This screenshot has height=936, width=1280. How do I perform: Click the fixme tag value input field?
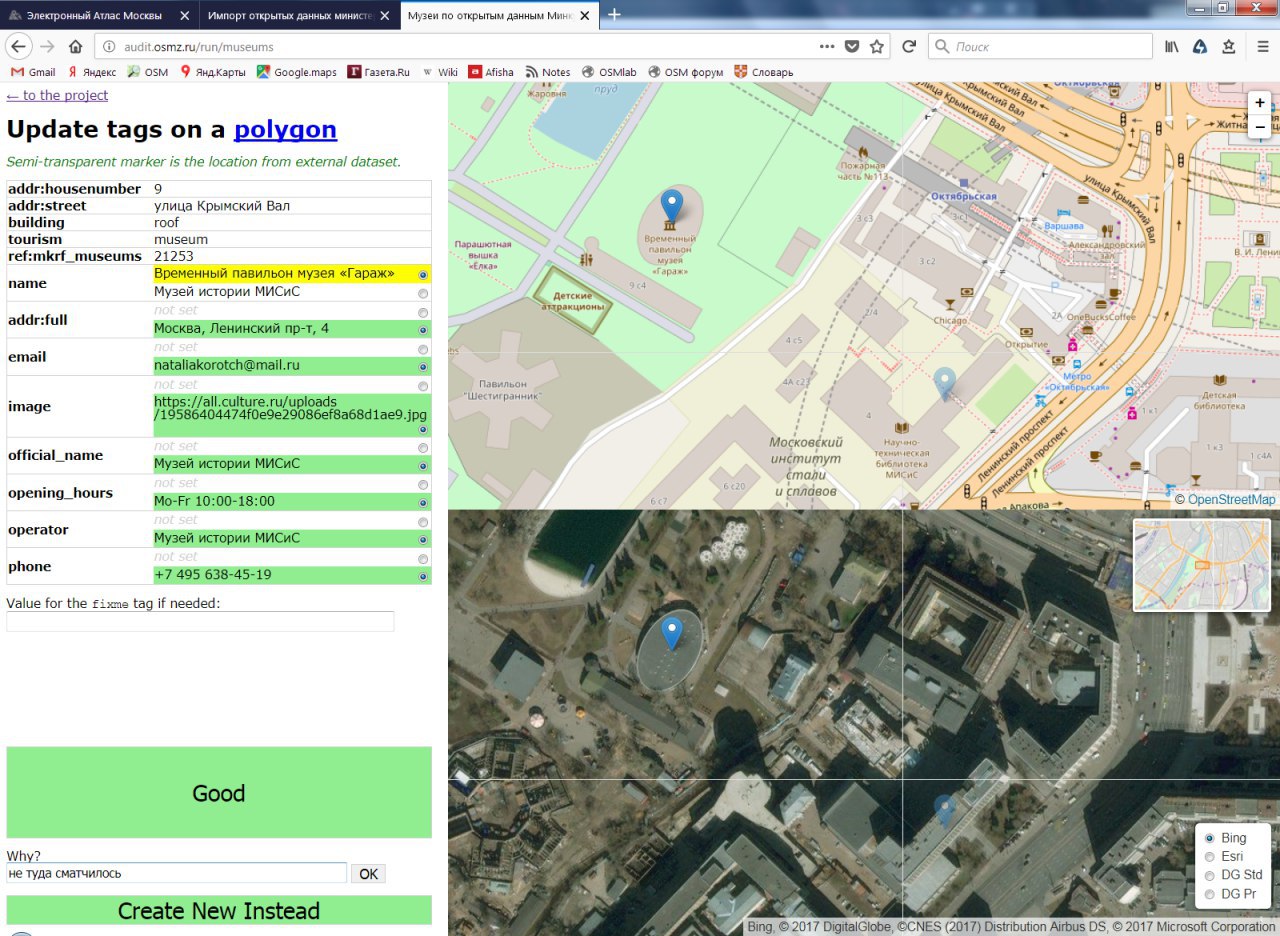coord(200,622)
